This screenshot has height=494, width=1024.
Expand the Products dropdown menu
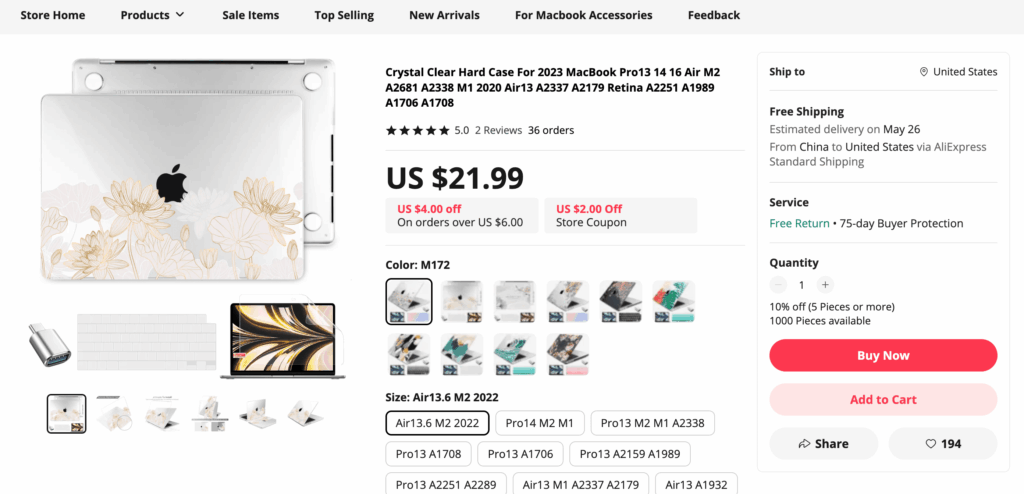click(152, 15)
